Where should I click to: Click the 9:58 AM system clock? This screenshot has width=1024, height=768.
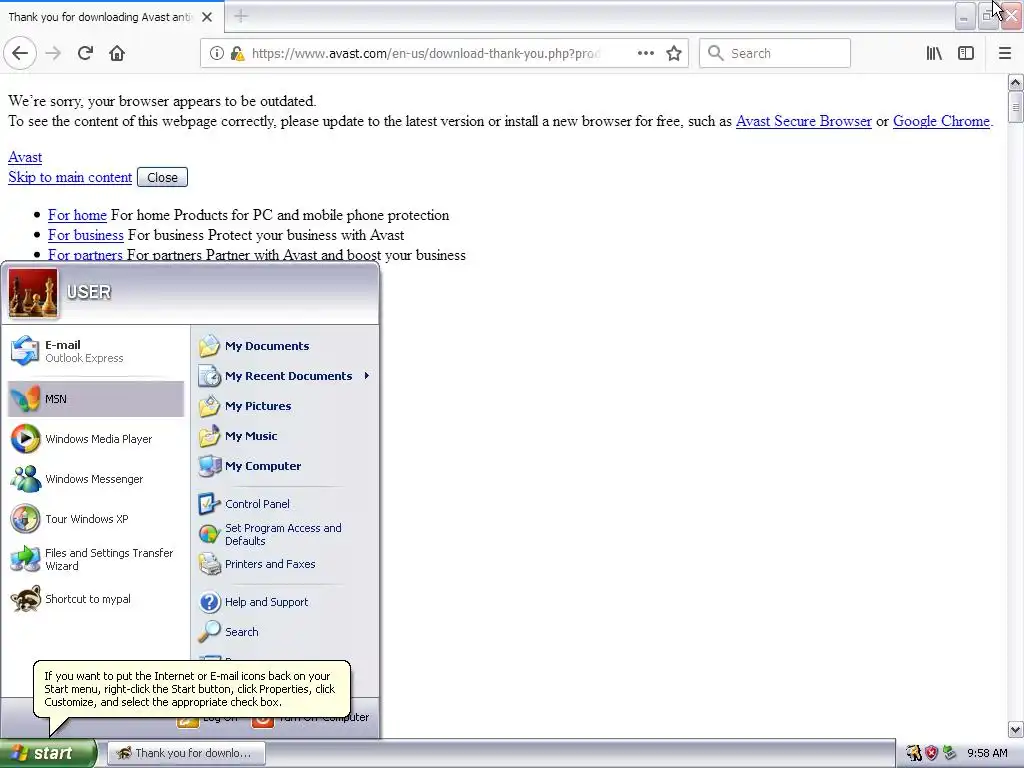(x=987, y=753)
